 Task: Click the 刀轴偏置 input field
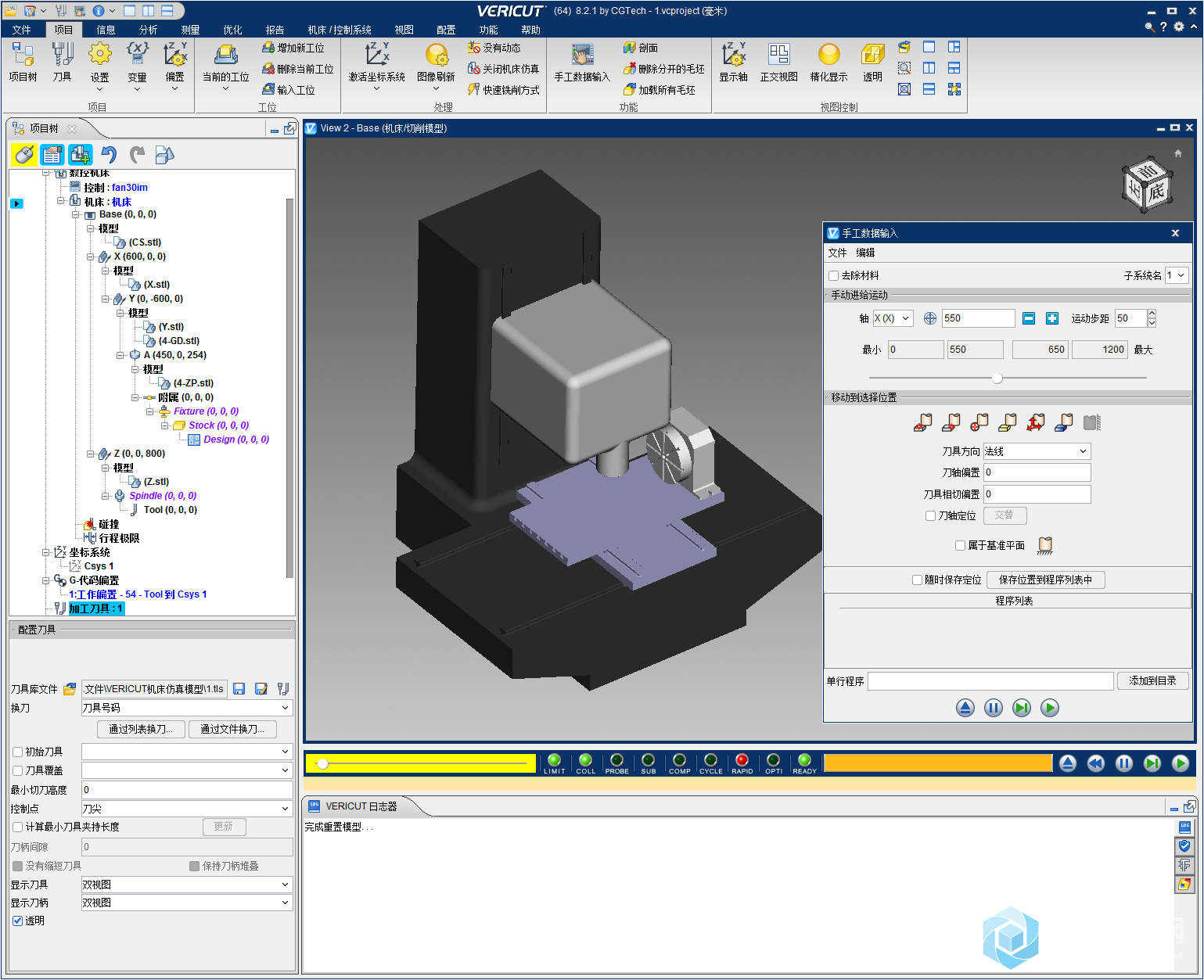(x=1037, y=472)
